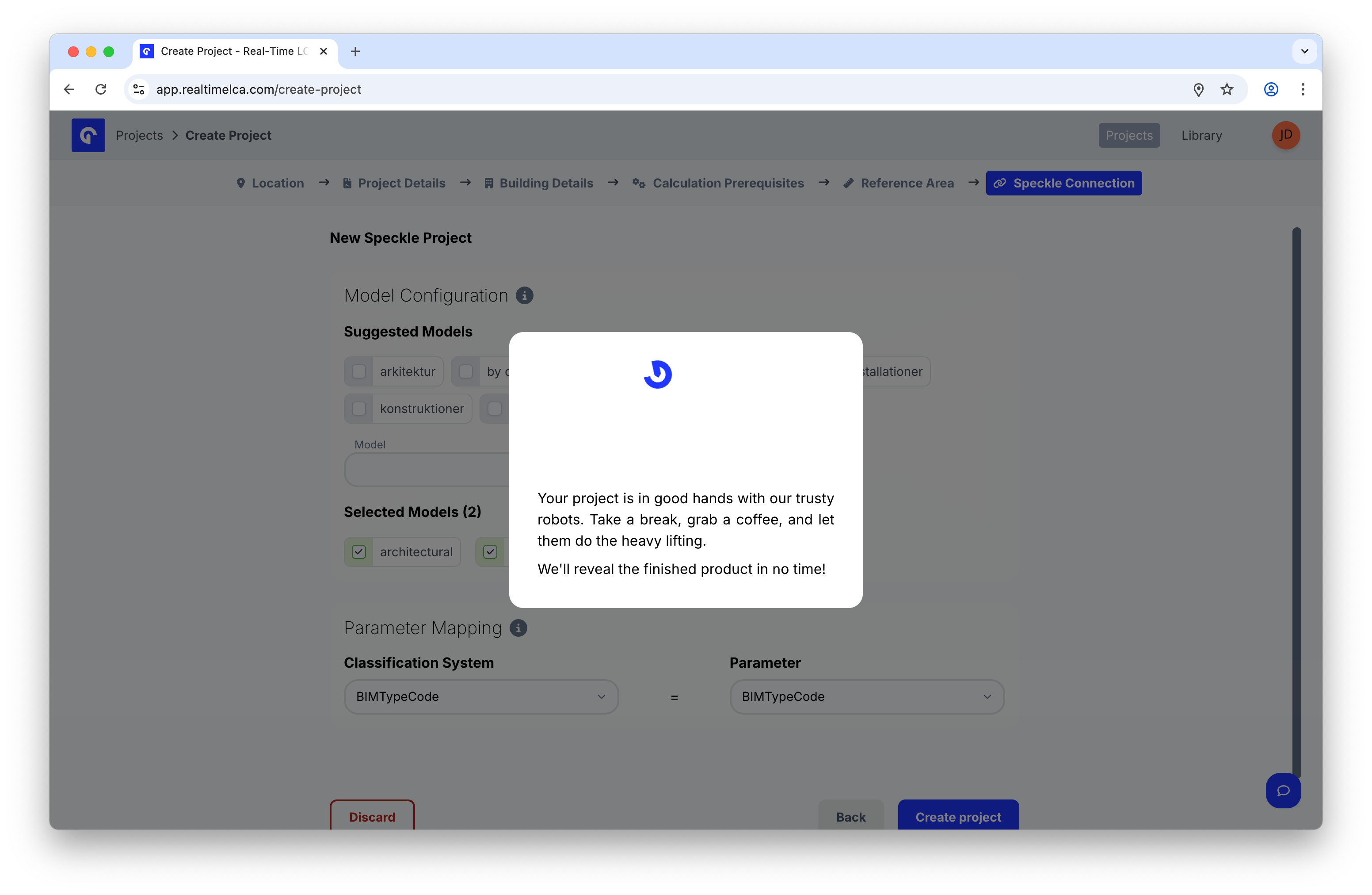The width and height of the screenshot is (1372, 895).
Task: Go to the Calculation Prerequisites step
Action: tap(718, 183)
